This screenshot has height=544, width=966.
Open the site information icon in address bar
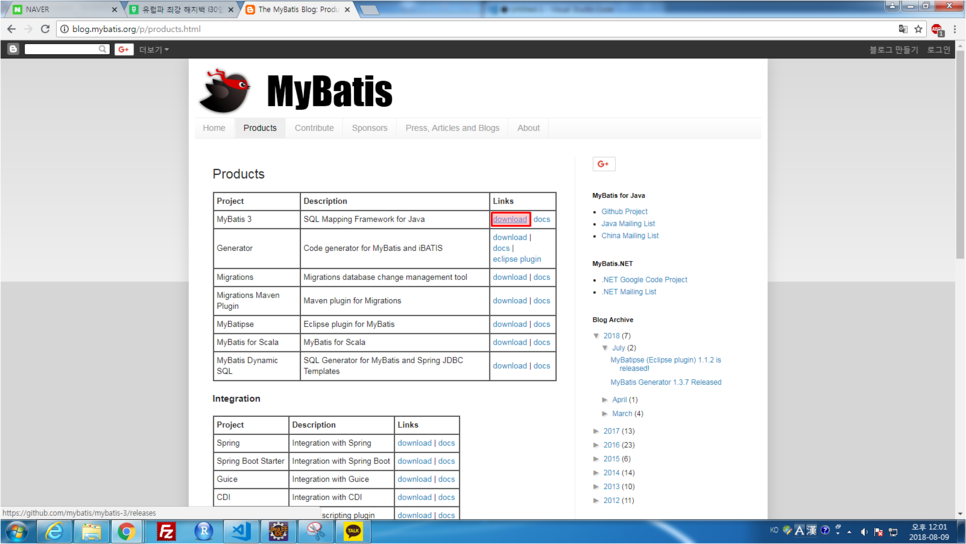pos(64,29)
